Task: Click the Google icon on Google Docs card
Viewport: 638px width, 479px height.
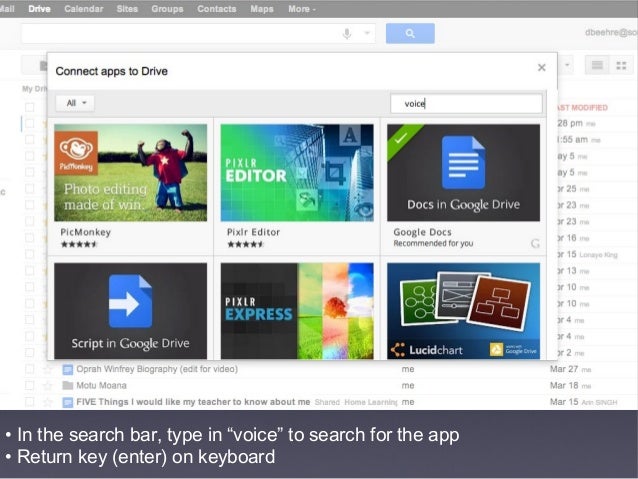Action: [535, 243]
